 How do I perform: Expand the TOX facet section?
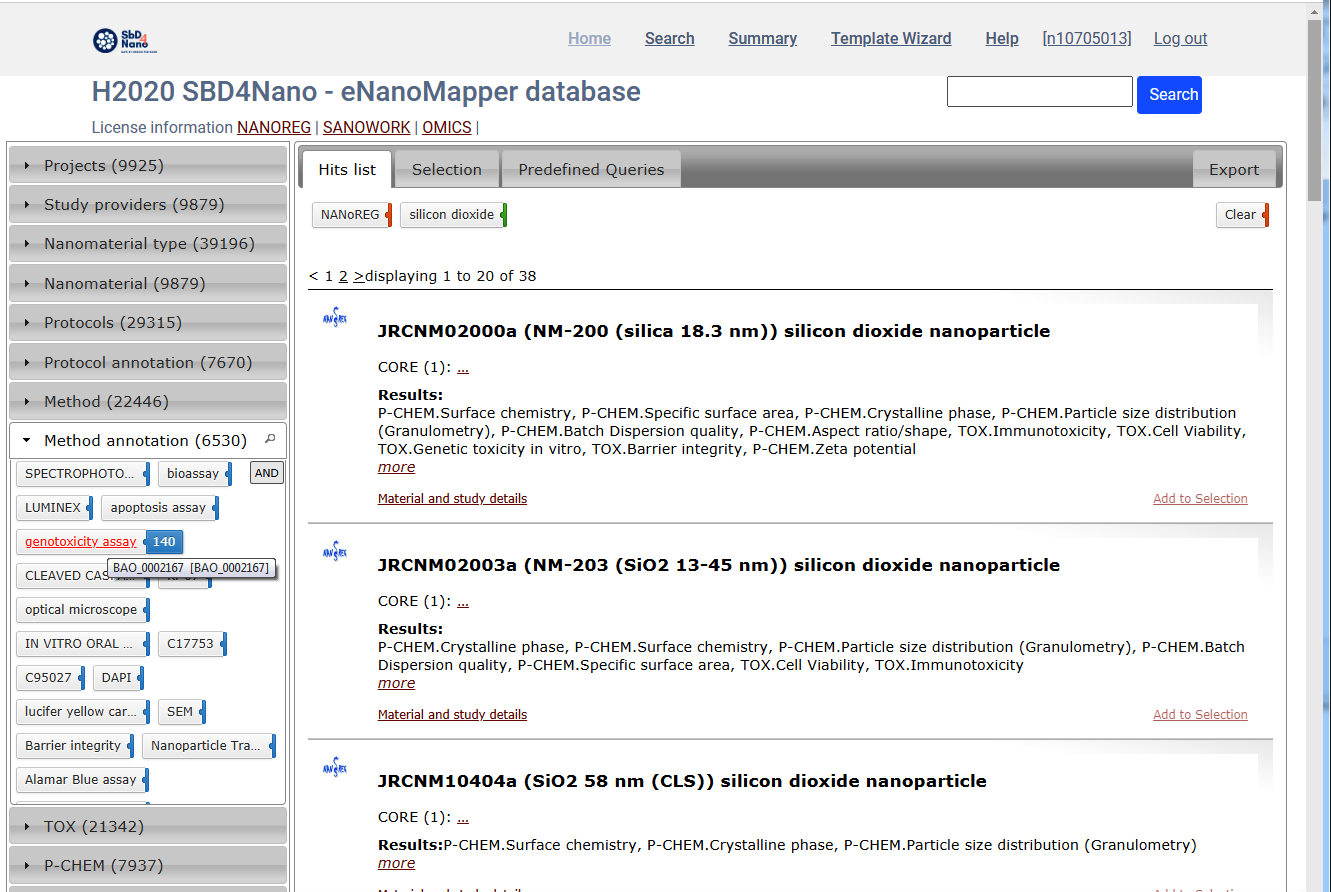[x=148, y=827]
